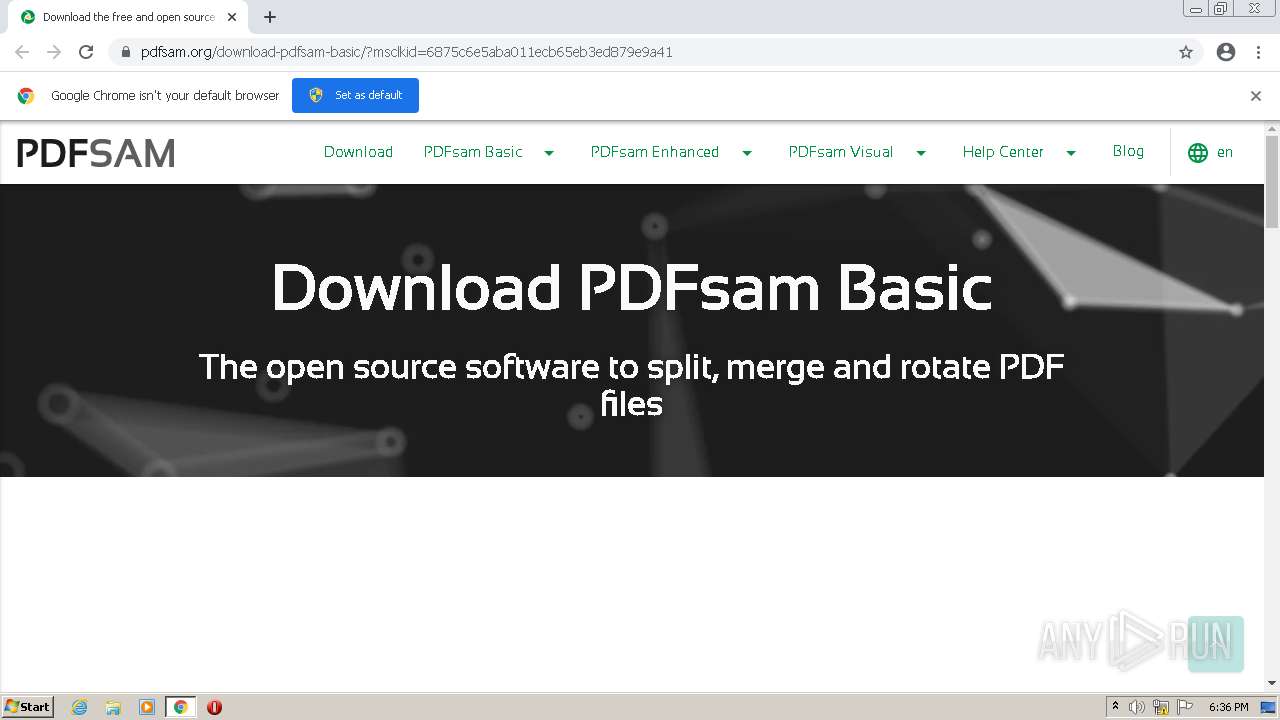Expand Help Center dropdown arrow

pyautogui.click(x=1071, y=153)
